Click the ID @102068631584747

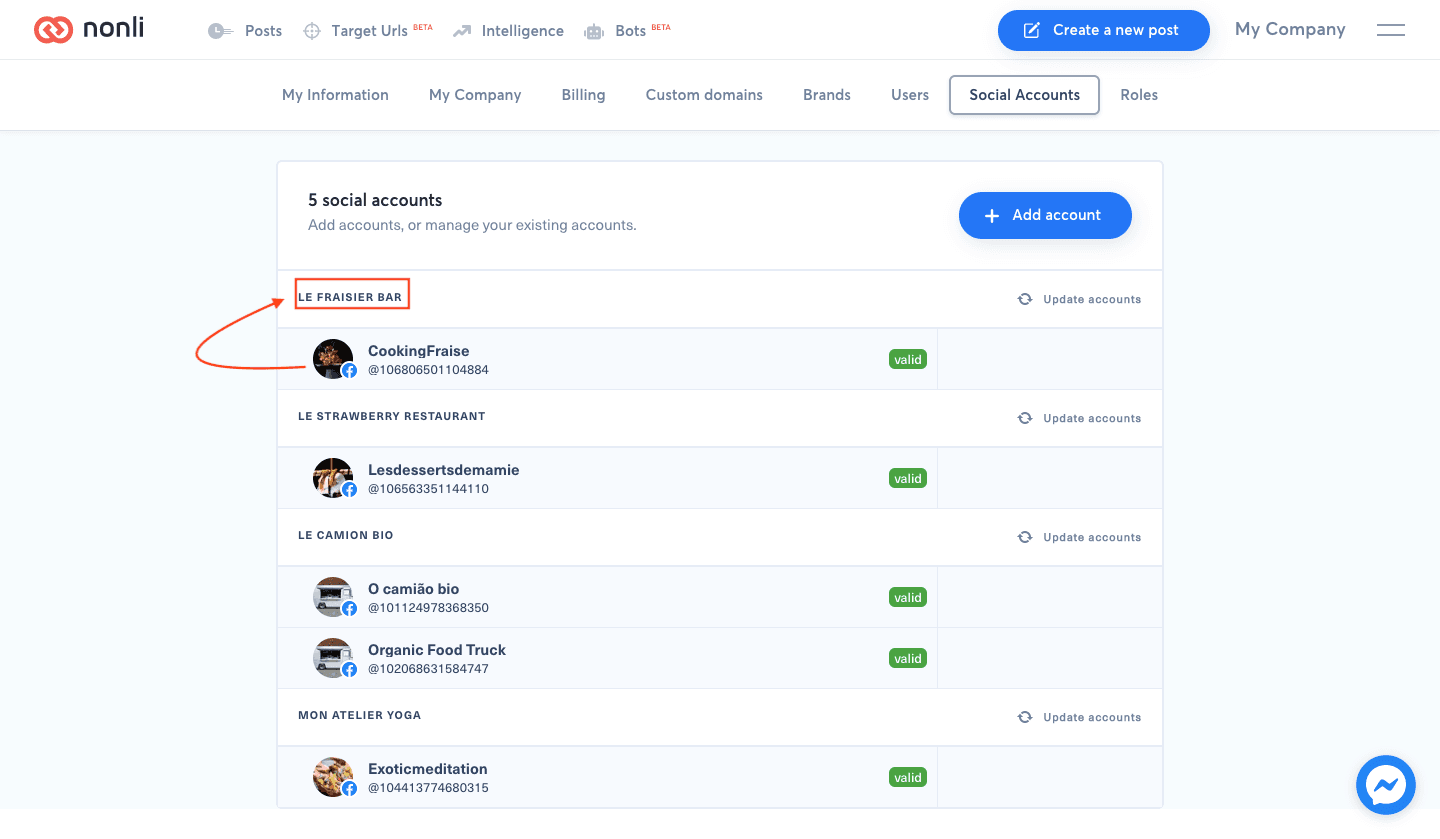coord(428,669)
